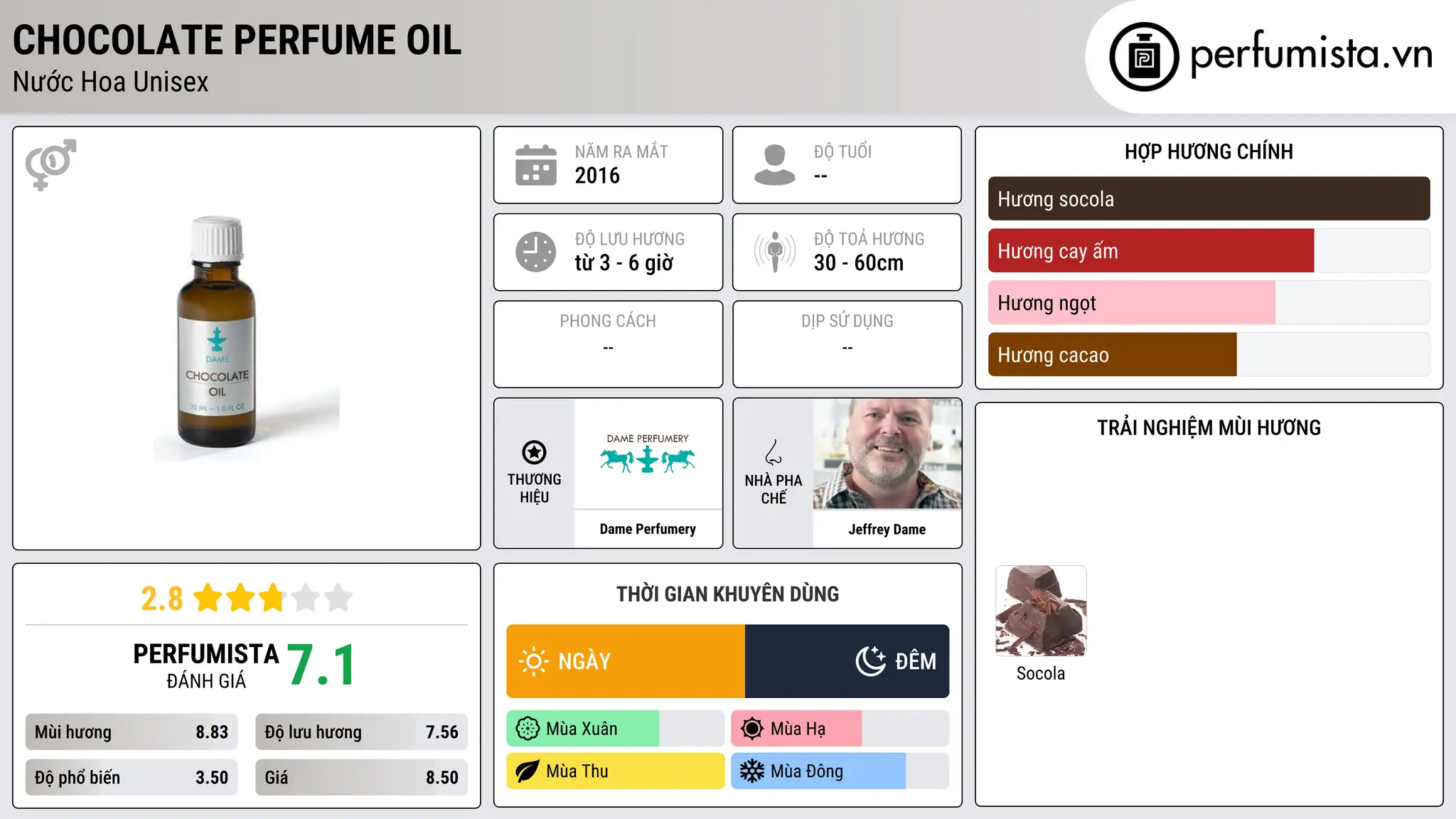Click the snowflake icon for Mùa Đông
Screen dimensions: 1456x819
click(x=752, y=771)
